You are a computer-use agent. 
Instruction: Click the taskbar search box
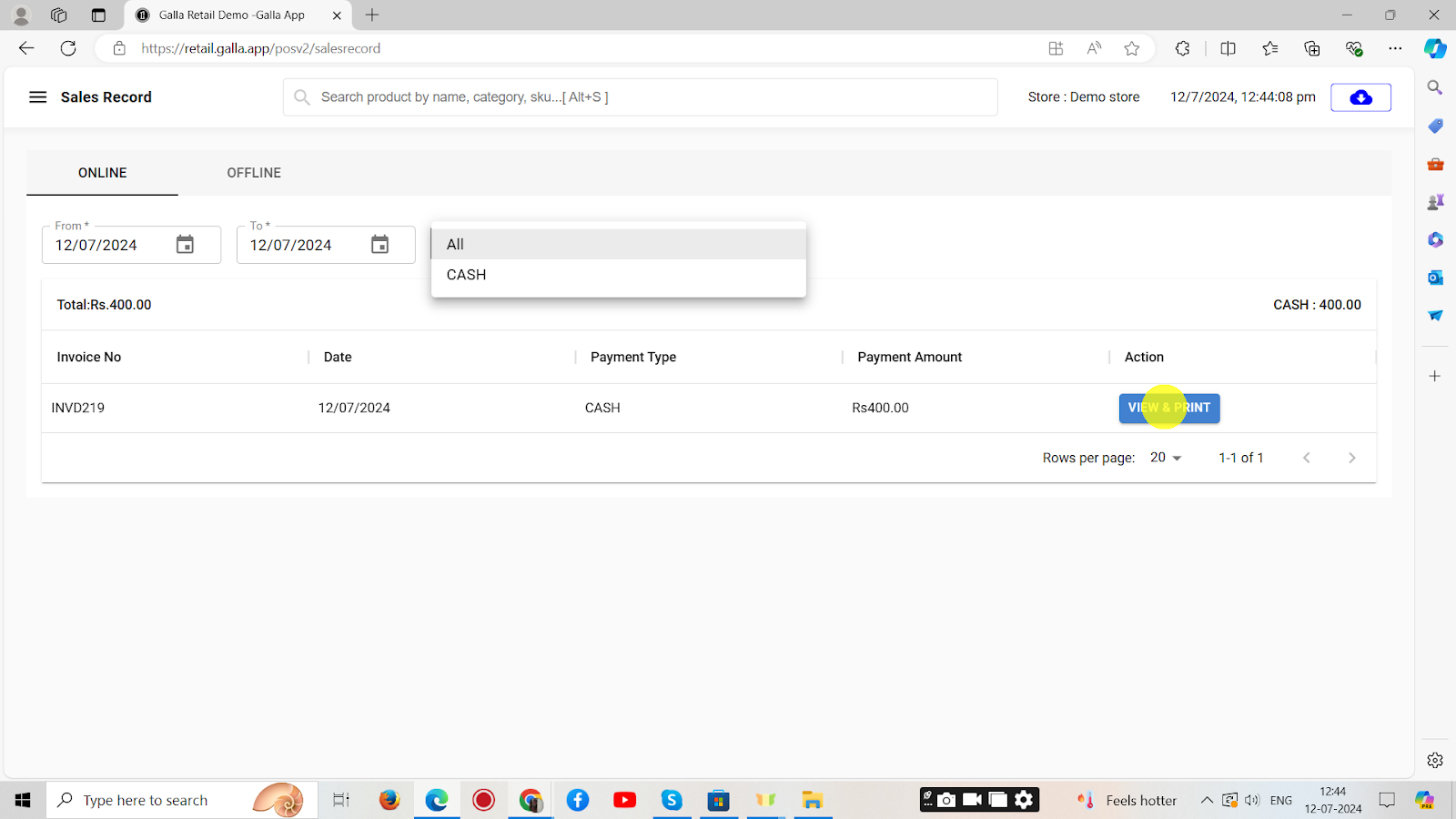pyautogui.click(x=182, y=800)
